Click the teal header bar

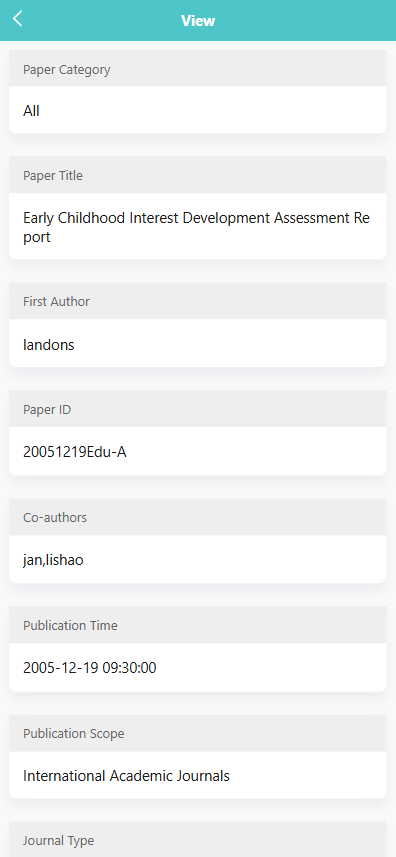(x=198, y=20)
